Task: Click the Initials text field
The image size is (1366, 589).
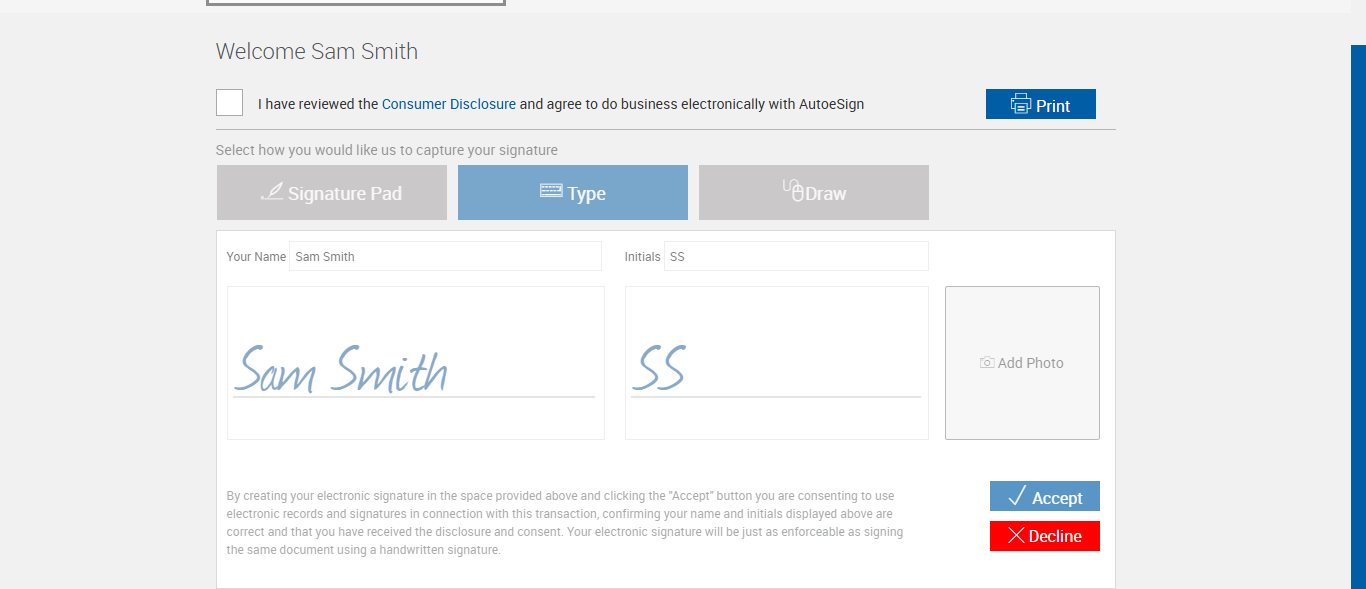Action: [796, 256]
